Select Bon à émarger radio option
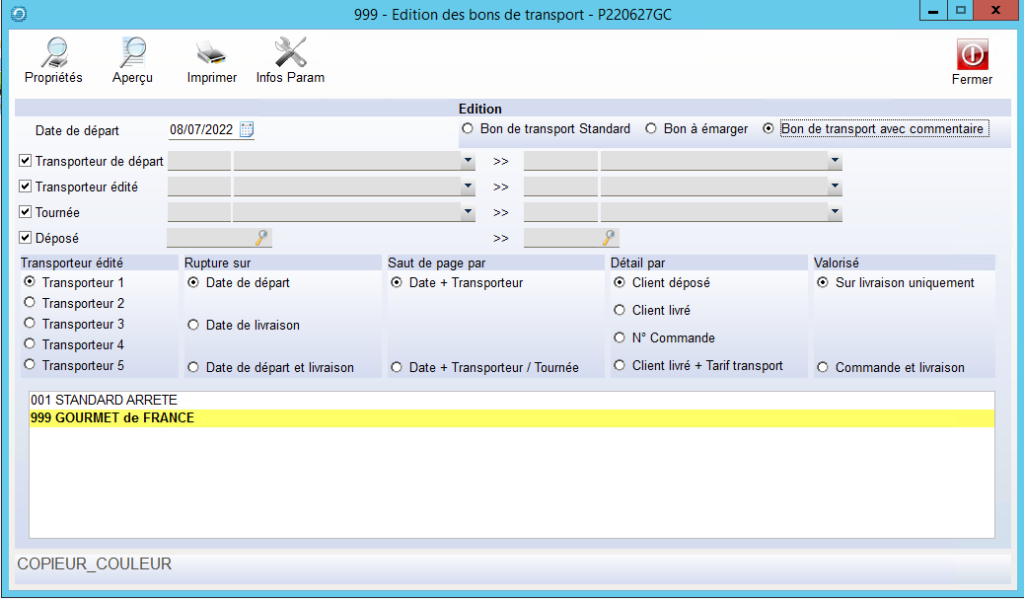The image size is (1024, 599). coord(650,129)
